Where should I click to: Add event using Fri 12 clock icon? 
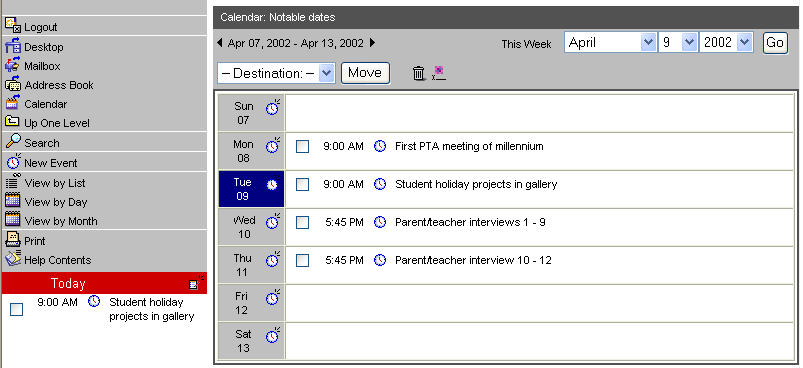[x=273, y=298]
